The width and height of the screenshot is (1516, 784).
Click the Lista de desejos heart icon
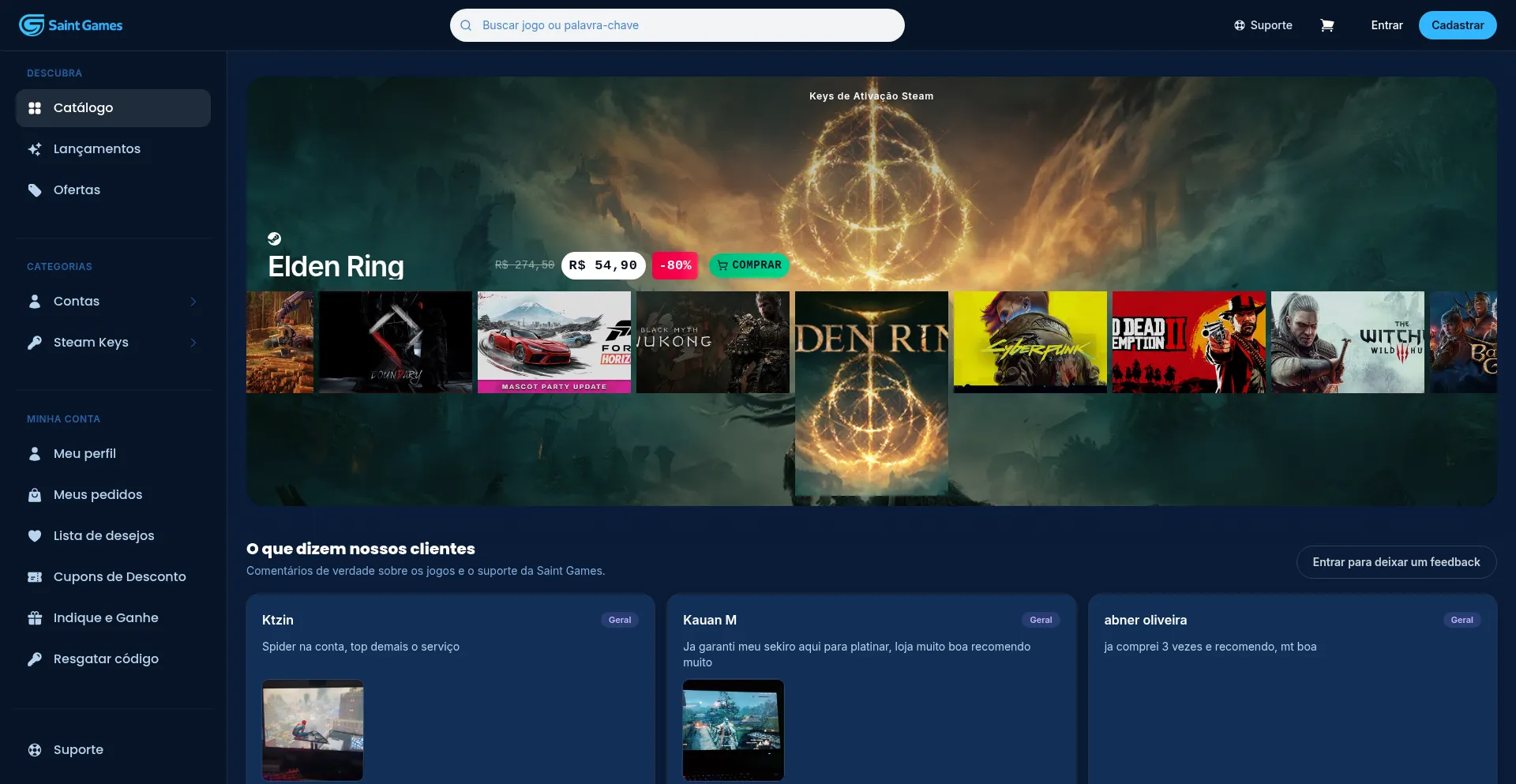[35, 536]
